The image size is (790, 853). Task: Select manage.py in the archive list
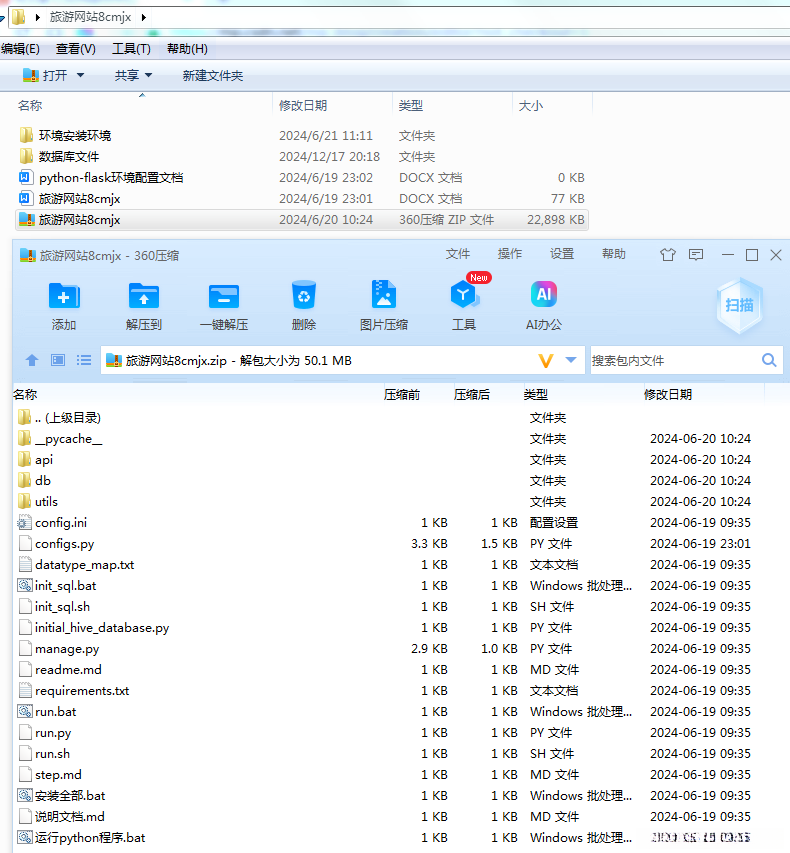389,648
